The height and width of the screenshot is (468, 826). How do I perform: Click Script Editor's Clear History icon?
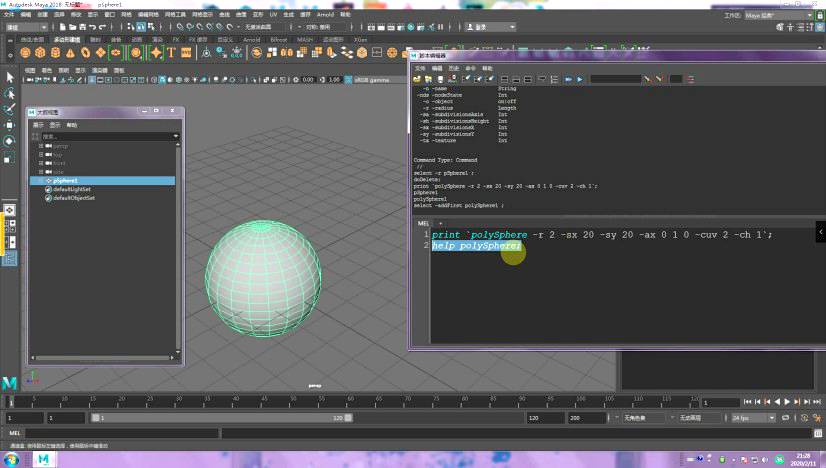click(466, 79)
